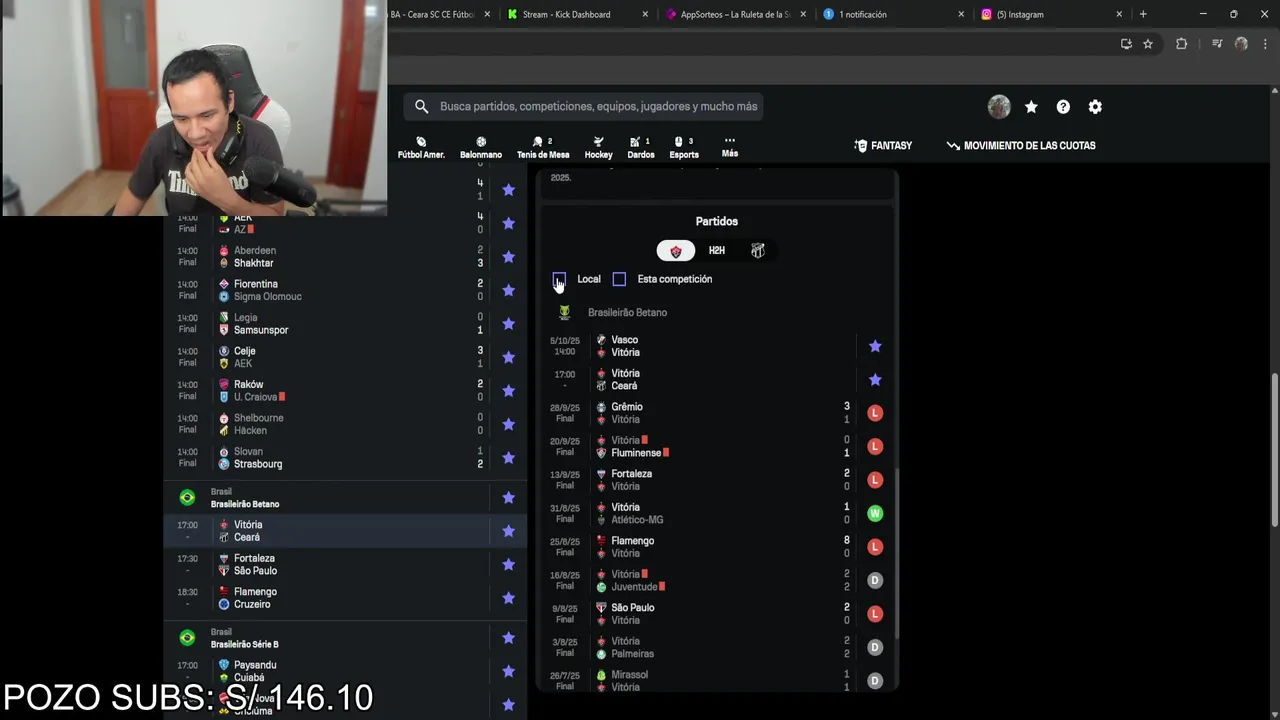Toggle favorite star for Flamengo–Cruzeiro
The image size is (1280, 720).
click(x=508, y=598)
